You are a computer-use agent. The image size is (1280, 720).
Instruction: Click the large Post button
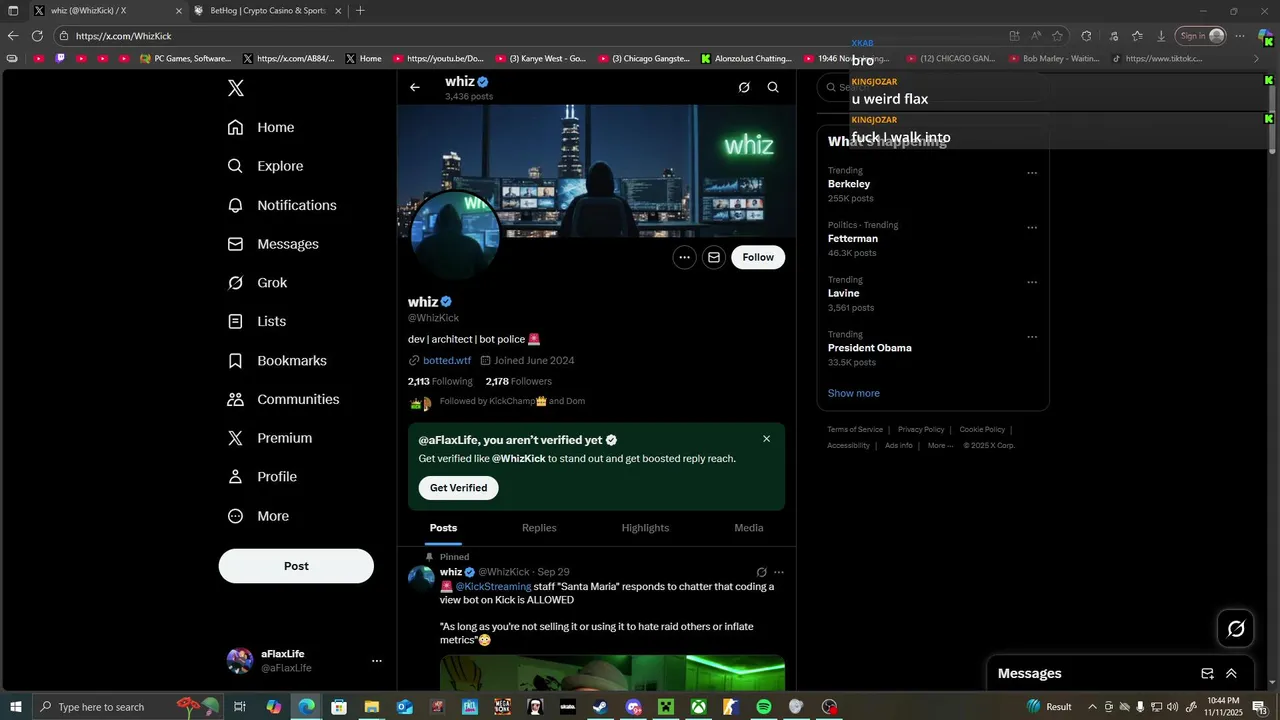tap(296, 566)
